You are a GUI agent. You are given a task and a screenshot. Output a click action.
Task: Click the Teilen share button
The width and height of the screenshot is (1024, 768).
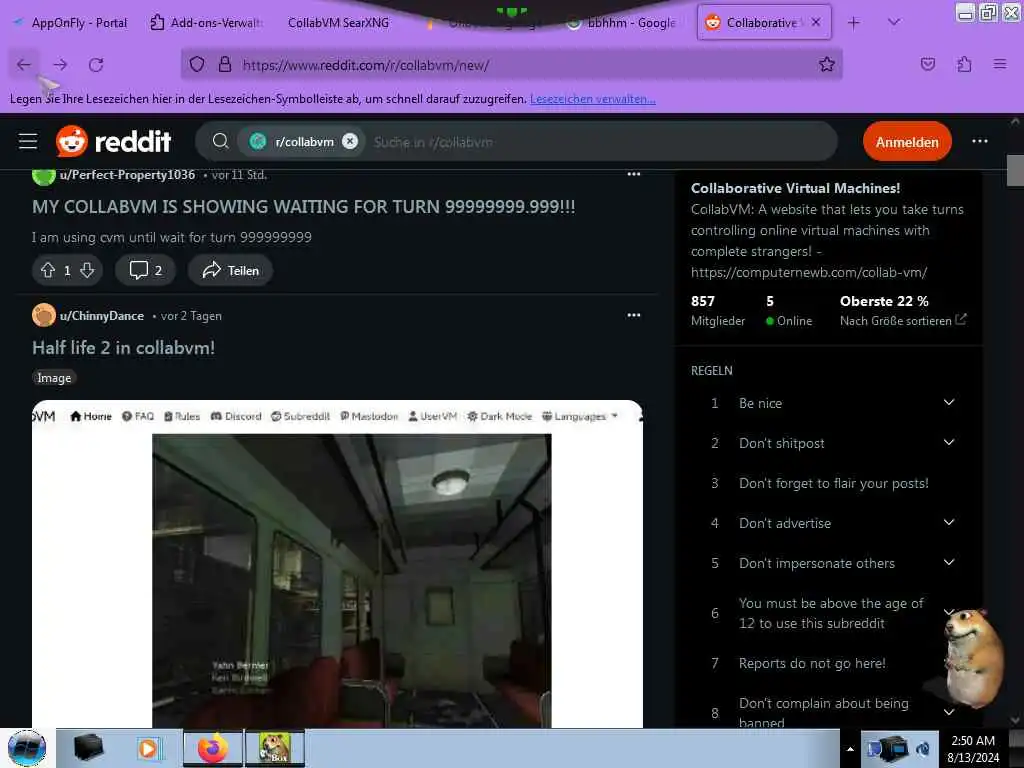(230, 270)
